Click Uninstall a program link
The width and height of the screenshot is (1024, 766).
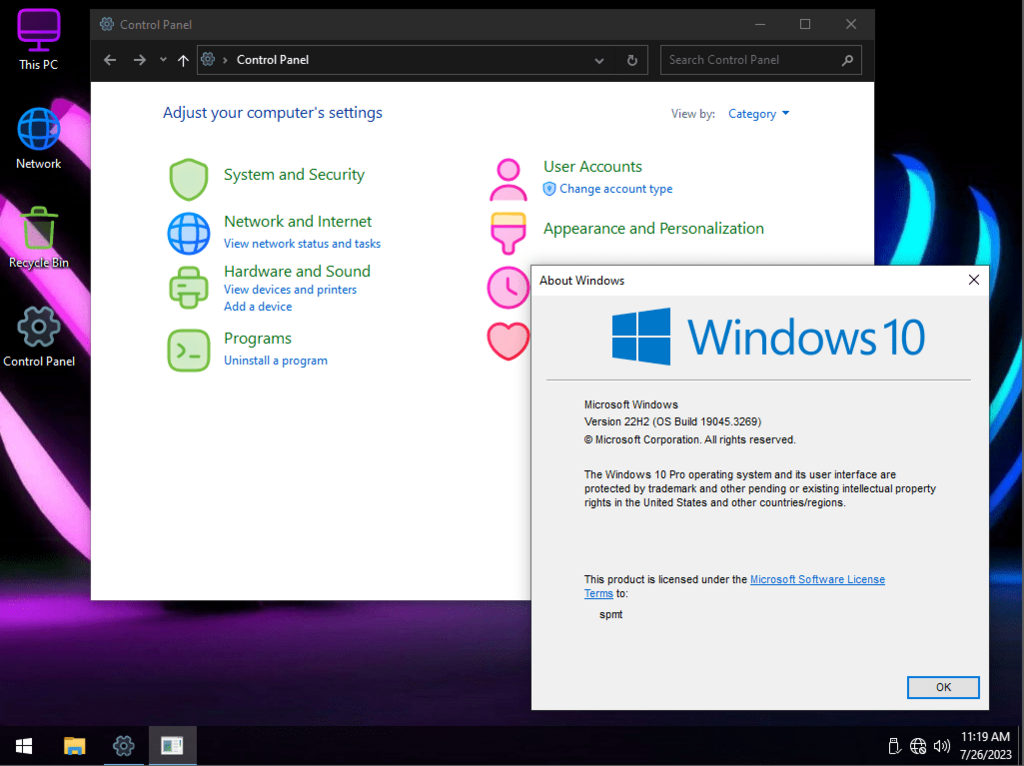(x=276, y=360)
